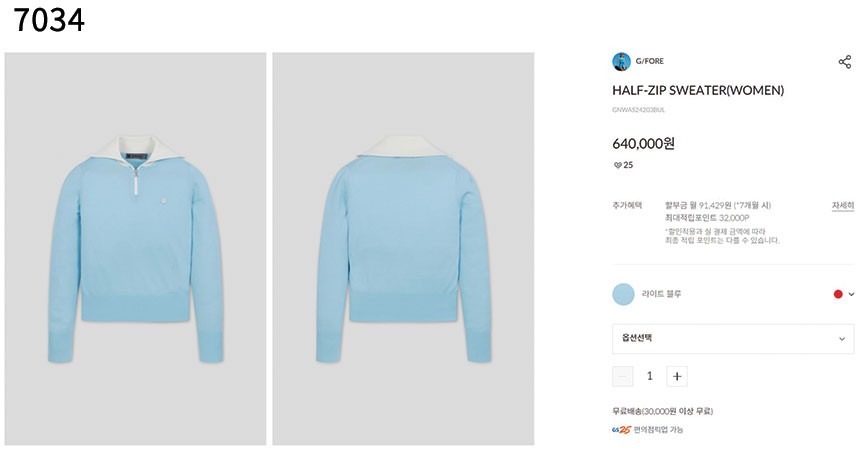Open 자세히 details link for benefits
860x453 pixels.
[843, 205]
